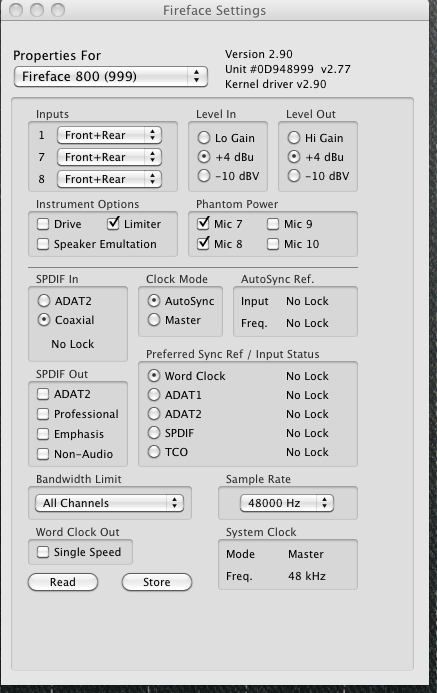Enable phantom power for Mic 9
The image size is (437, 693).
tap(273, 224)
